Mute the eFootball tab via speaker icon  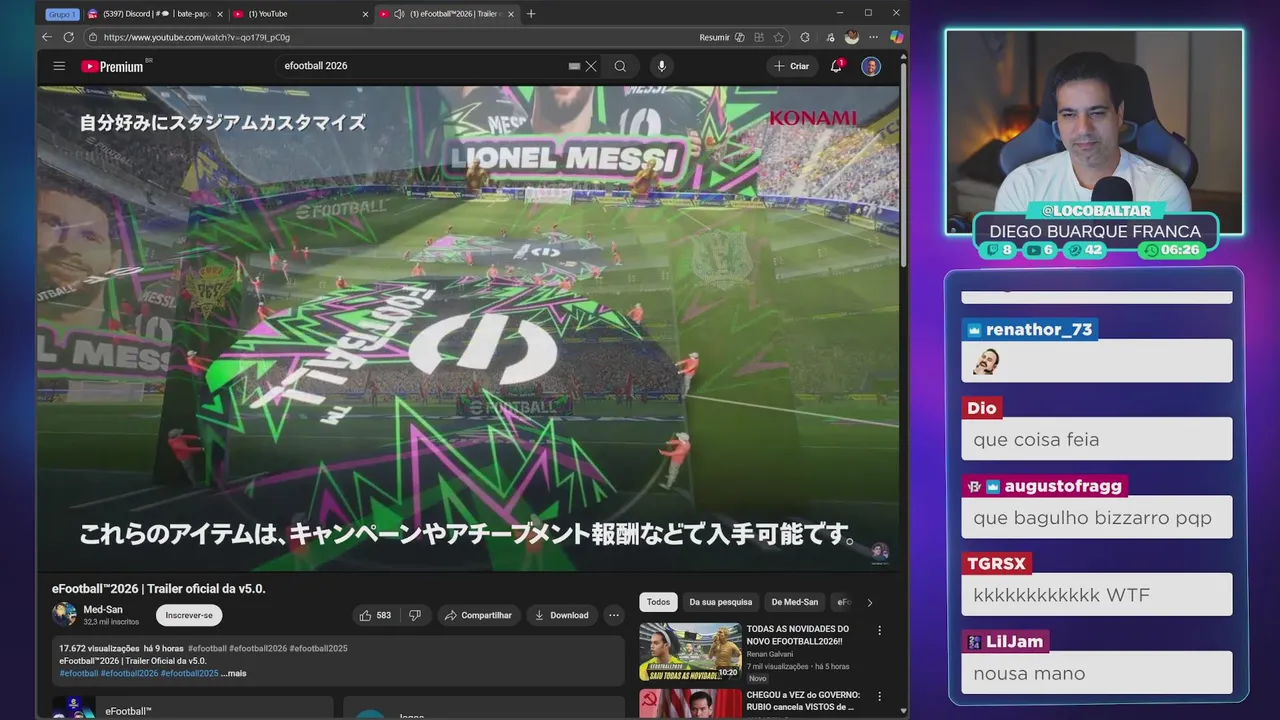[x=399, y=14]
